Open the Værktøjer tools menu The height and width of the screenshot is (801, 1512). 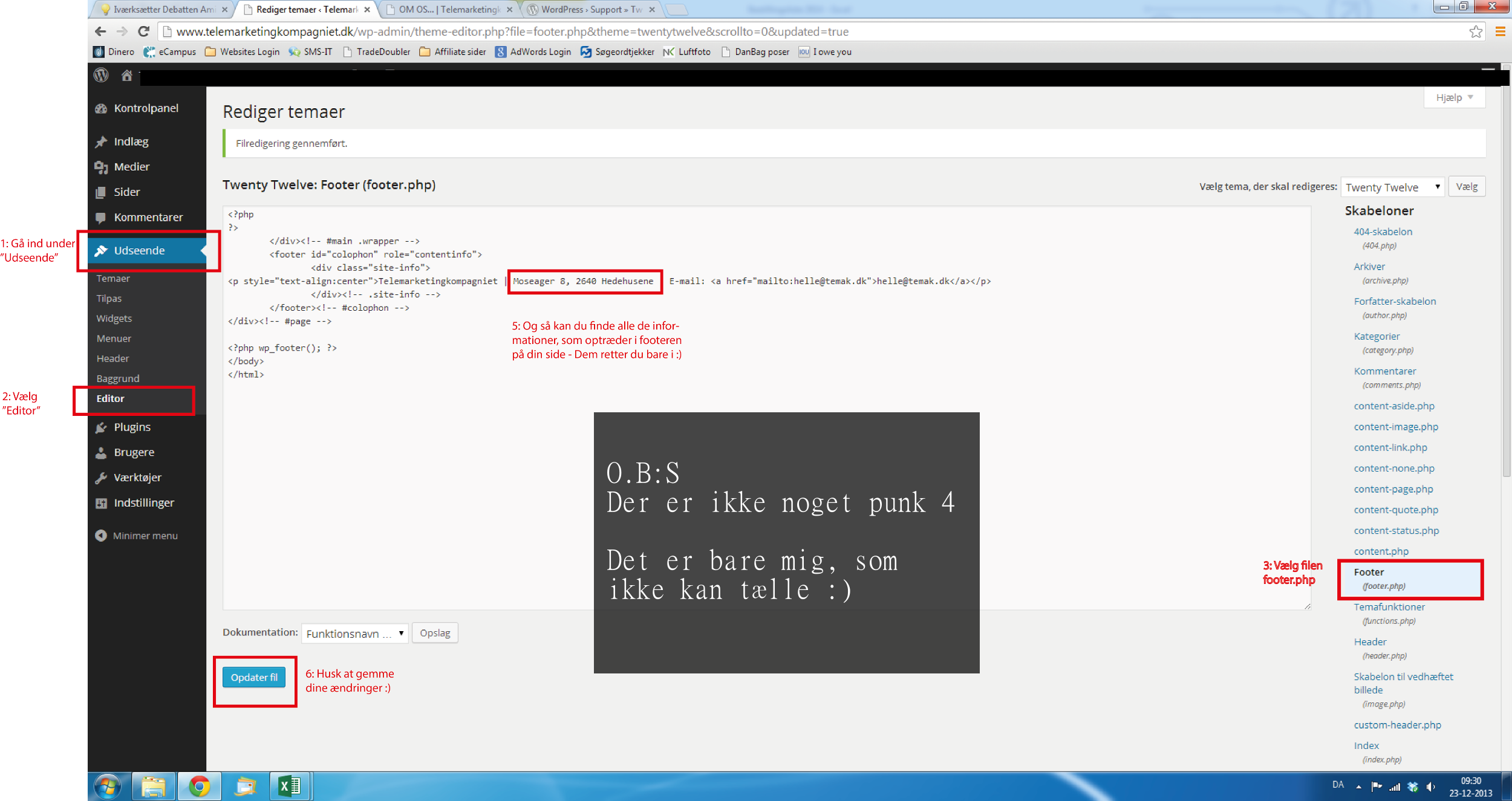138,478
